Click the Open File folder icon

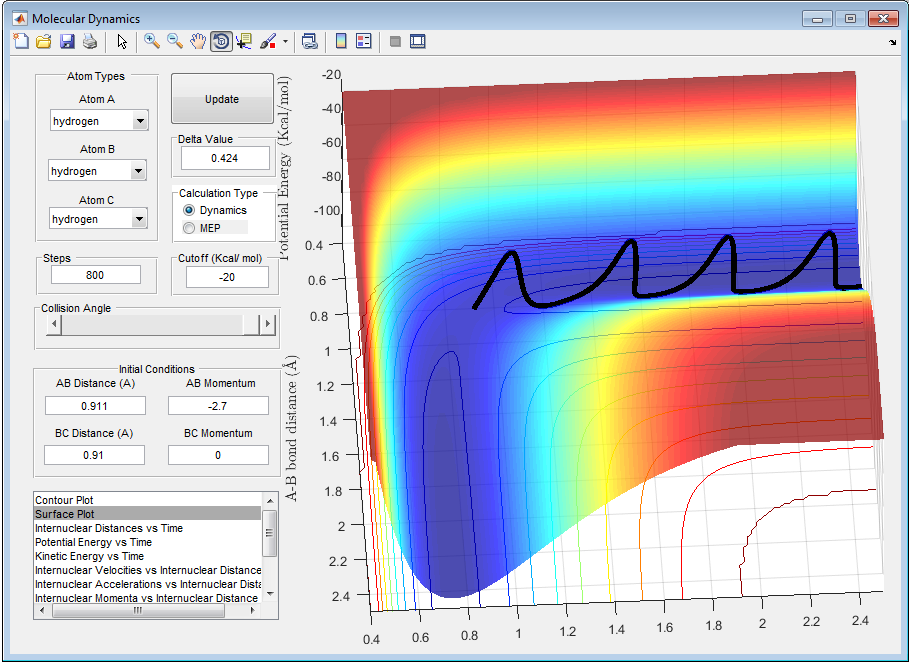[x=43, y=41]
